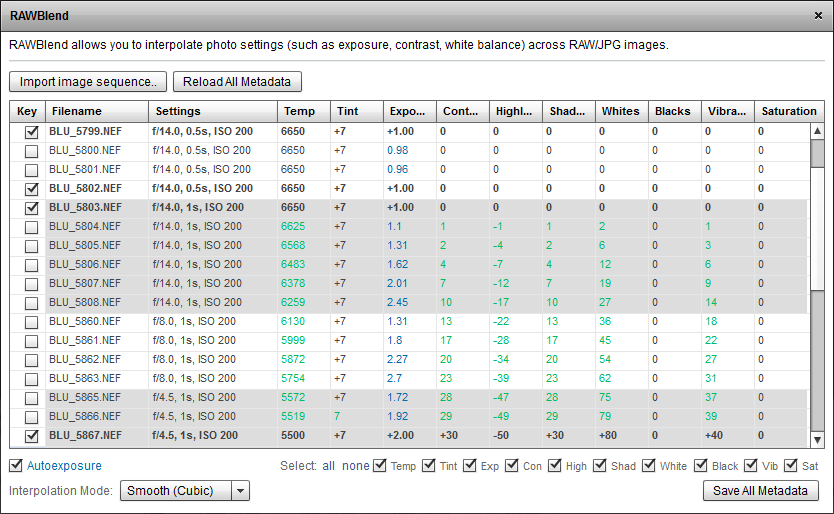Uncheck key checkbox for BLU_5867.NEF
This screenshot has width=834, height=514.
tap(31, 436)
